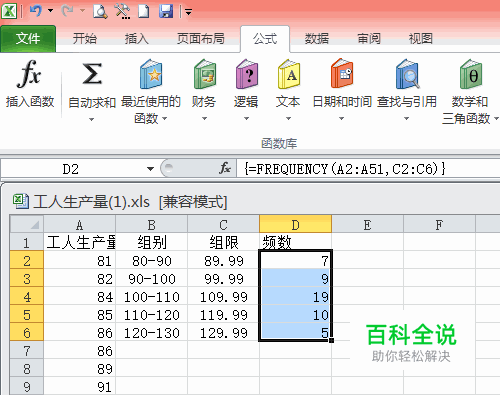Viewport: 500px width, 395px height.
Task: Open the 财务 functions icon
Action: 204,74
